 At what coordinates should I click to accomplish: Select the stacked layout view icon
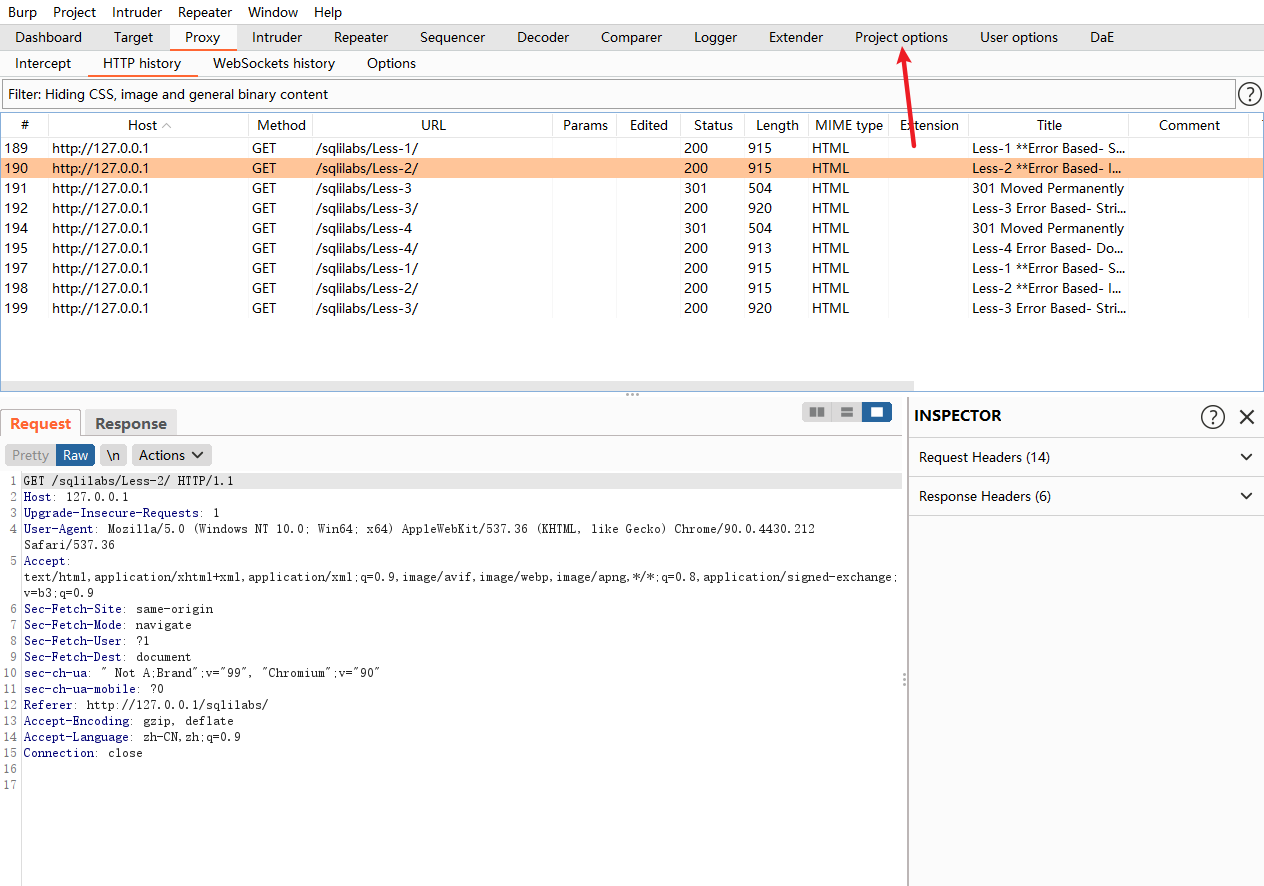(847, 412)
